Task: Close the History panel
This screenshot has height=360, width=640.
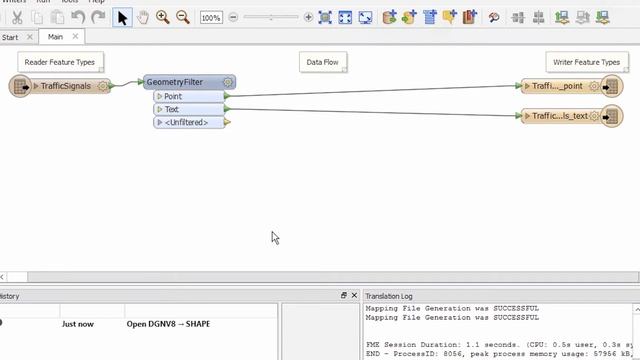Action: (x=354, y=295)
